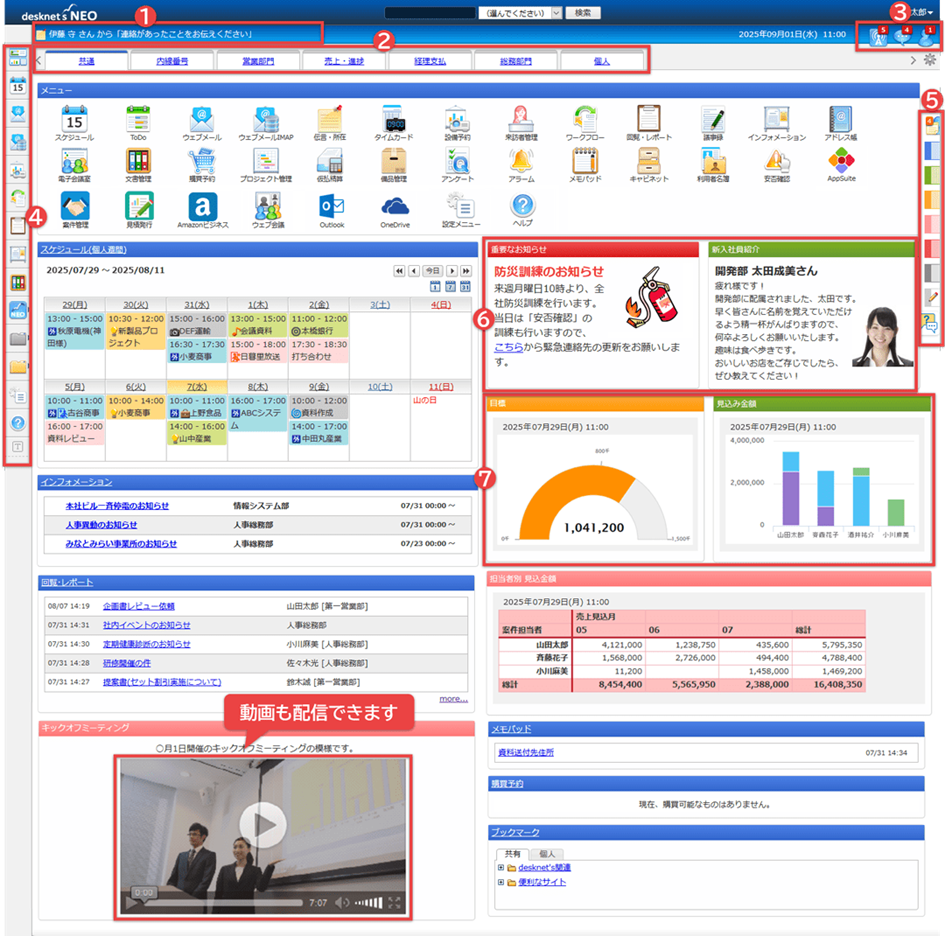Screen dimensions: 945x936
Task: Toggle fullscreen on the kickoff video
Action: tap(395, 904)
